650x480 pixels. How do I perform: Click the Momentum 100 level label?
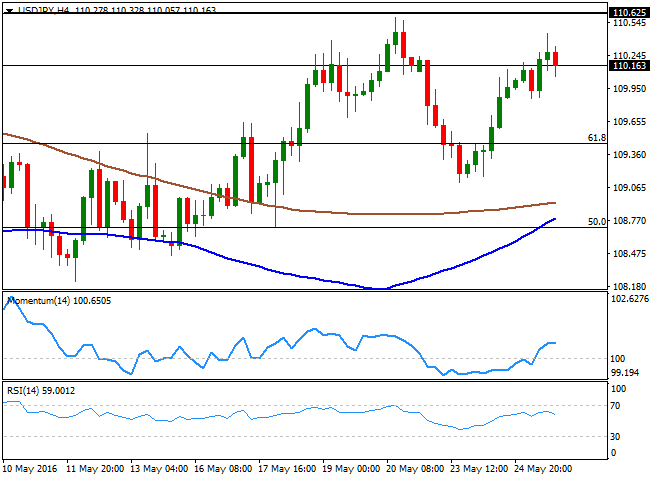pos(618,359)
